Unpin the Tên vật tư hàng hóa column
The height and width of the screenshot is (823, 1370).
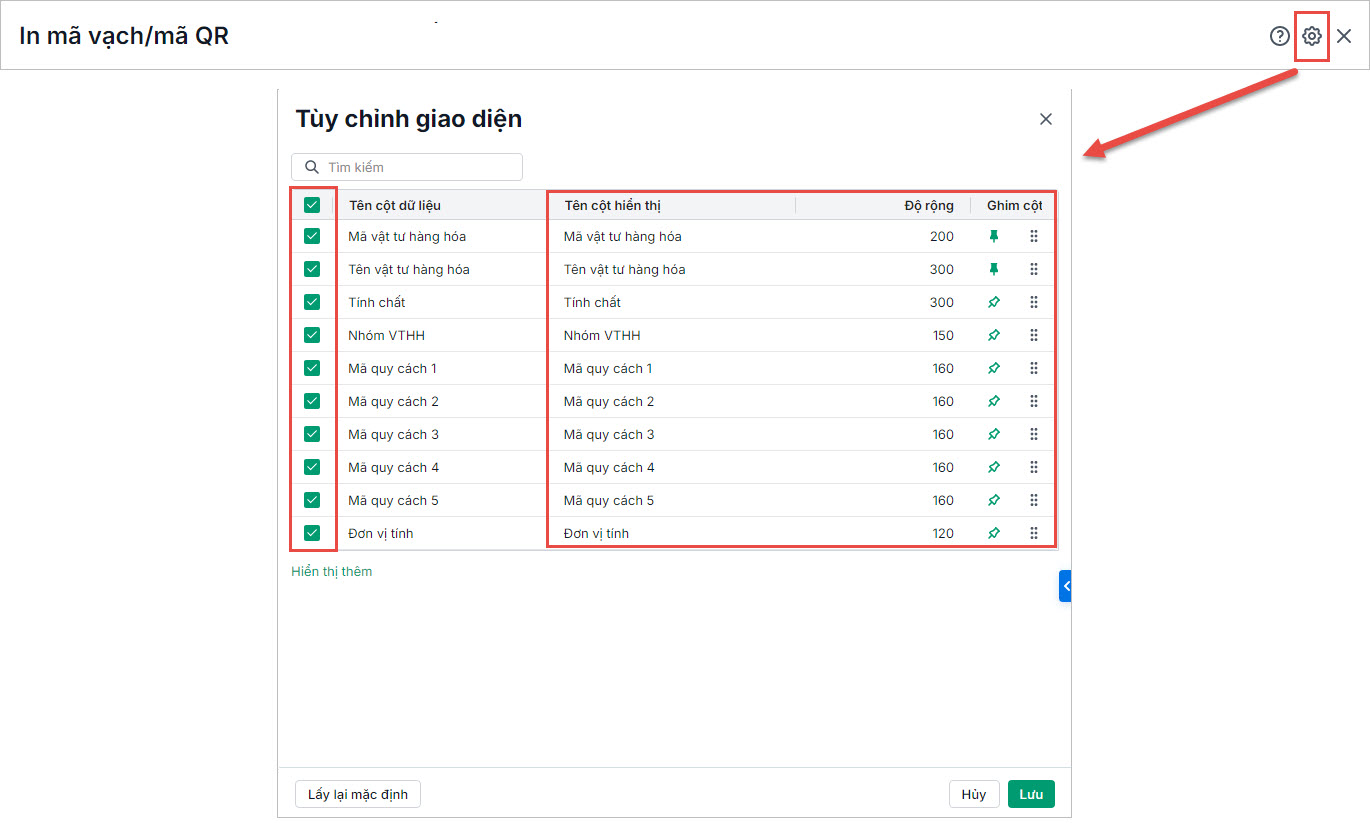point(994,270)
